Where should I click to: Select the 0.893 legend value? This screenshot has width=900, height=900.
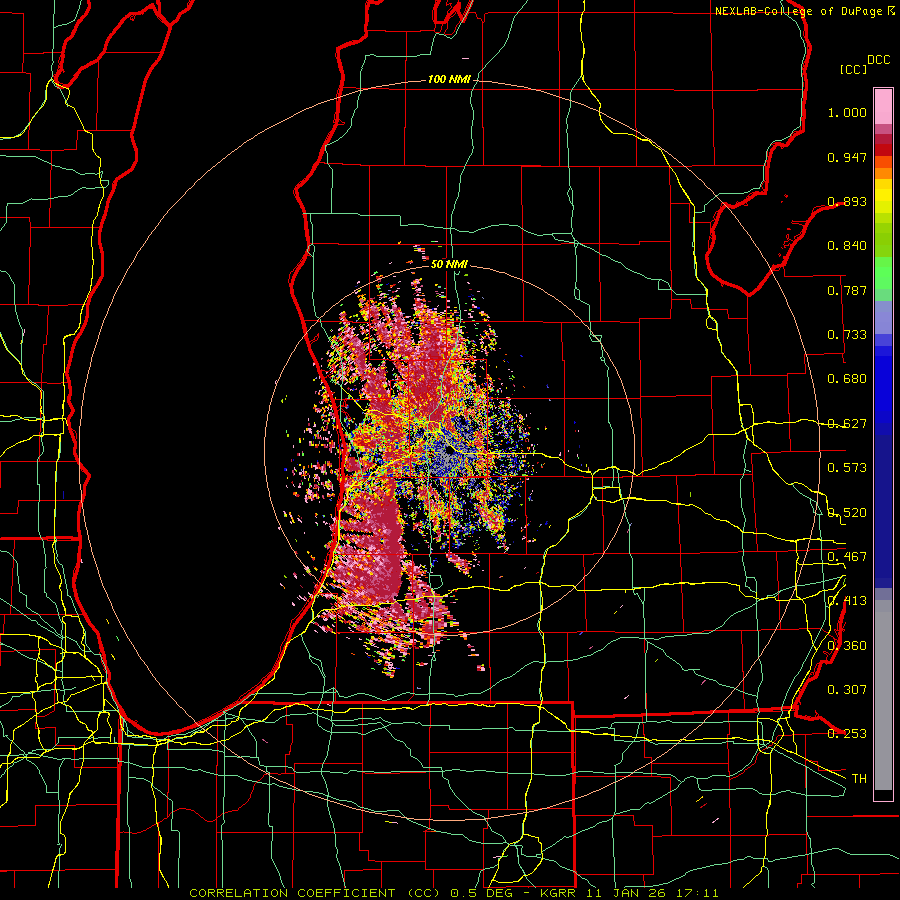tap(847, 201)
